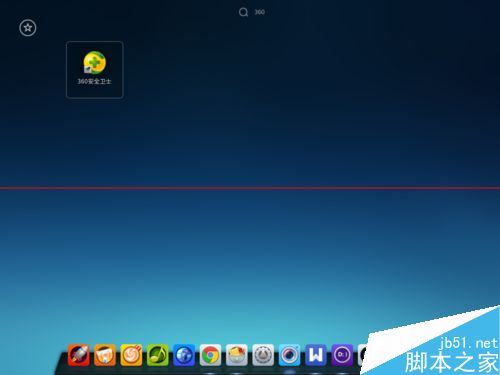The width and height of the screenshot is (500, 375).
Task: Open the rocket Launcher icon in the dock
Action: coord(78,355)
